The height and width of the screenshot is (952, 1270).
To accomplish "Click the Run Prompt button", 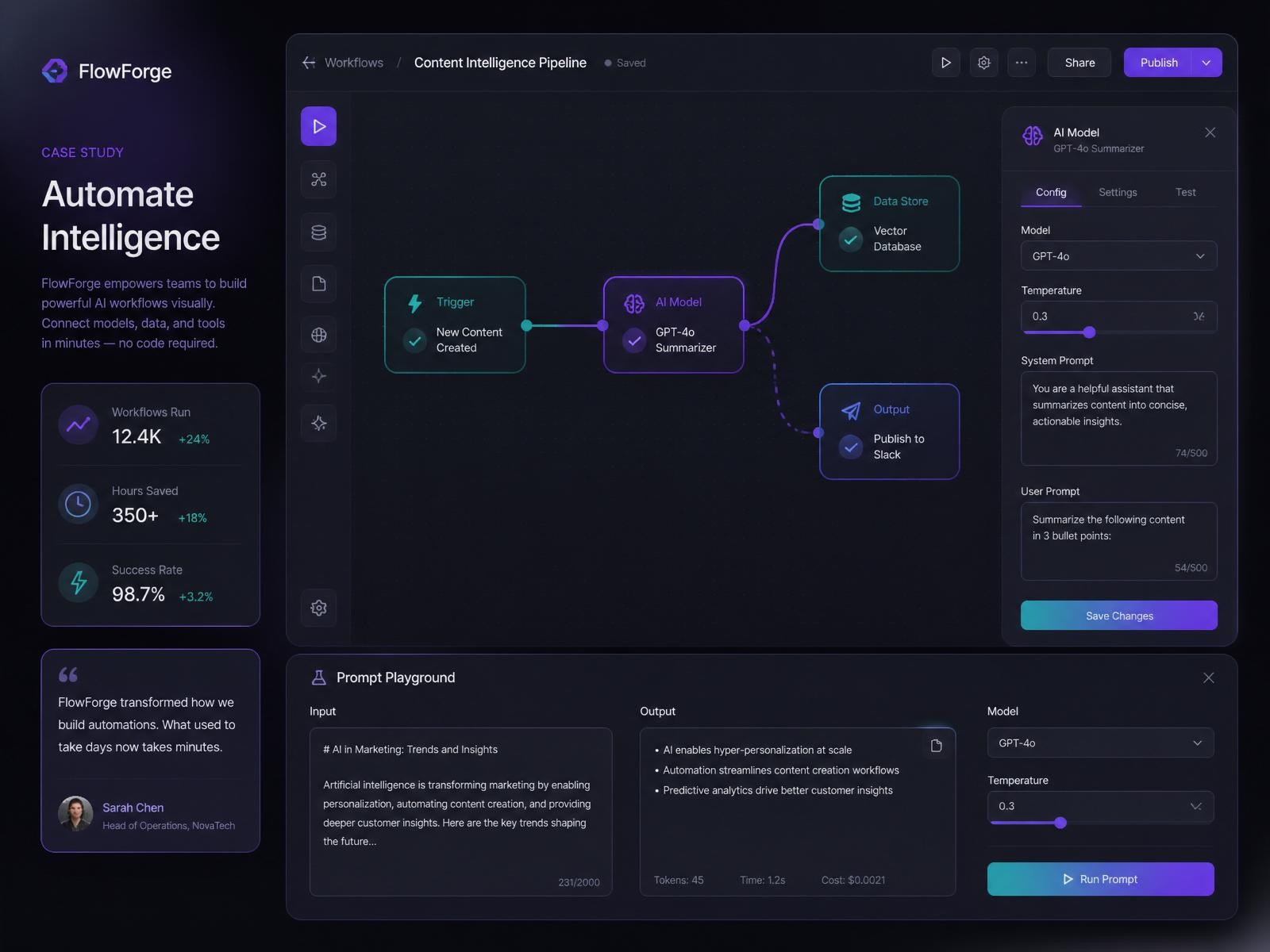I will tap(1100, 879).
